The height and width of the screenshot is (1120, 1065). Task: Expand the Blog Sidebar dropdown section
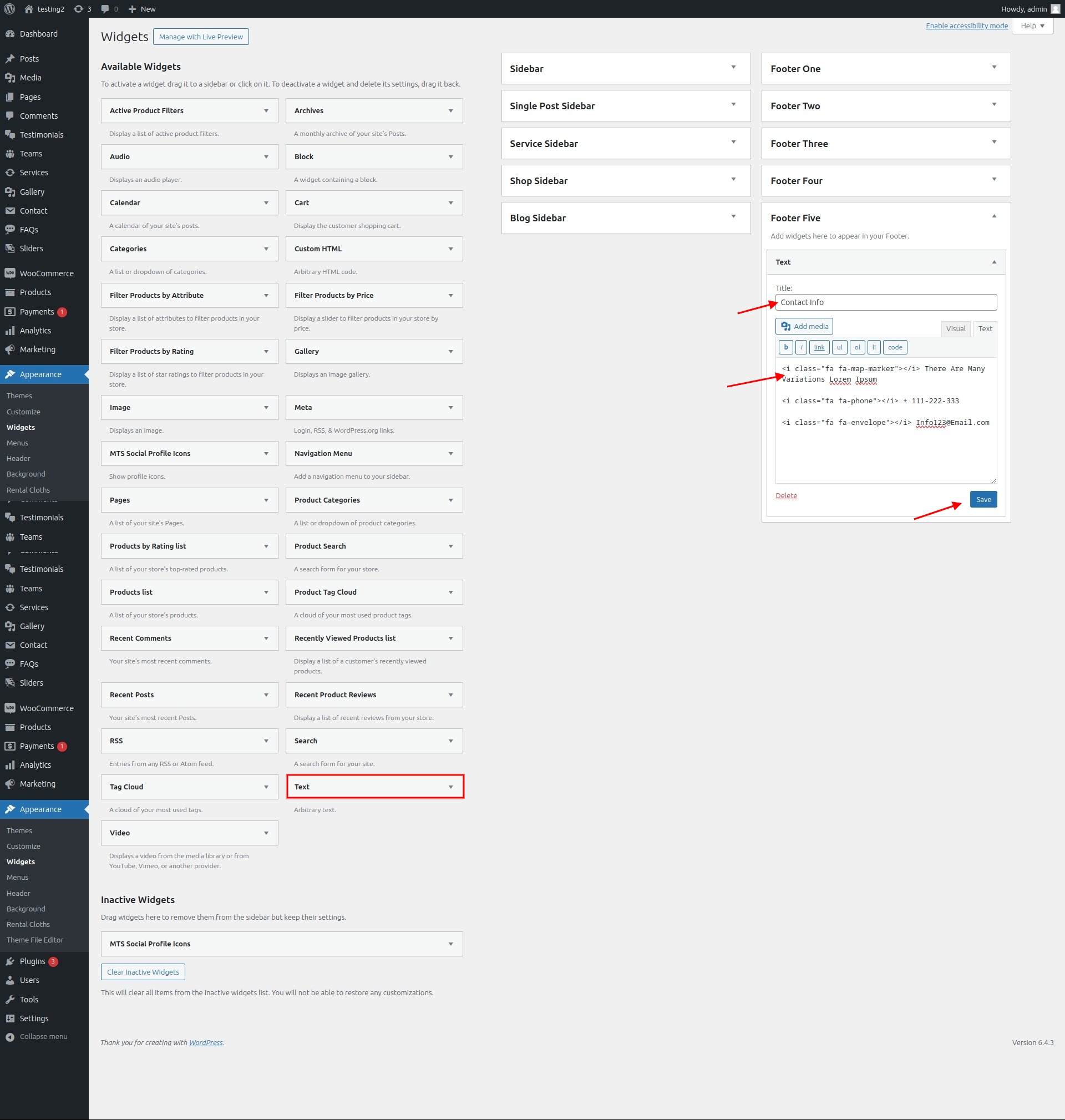(733, 217)
